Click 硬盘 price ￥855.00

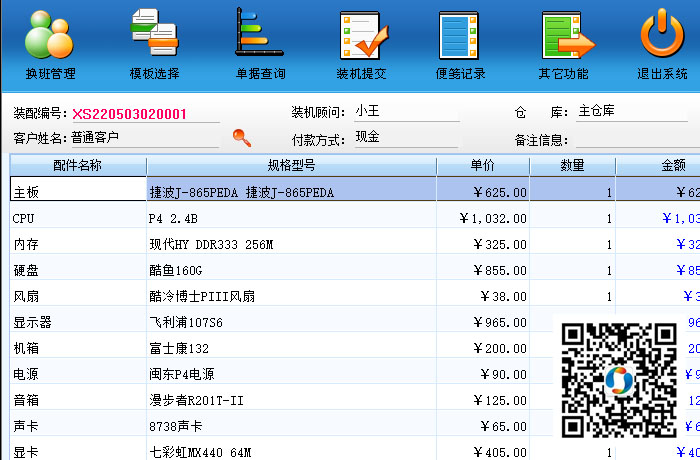[x=483, y=267]
